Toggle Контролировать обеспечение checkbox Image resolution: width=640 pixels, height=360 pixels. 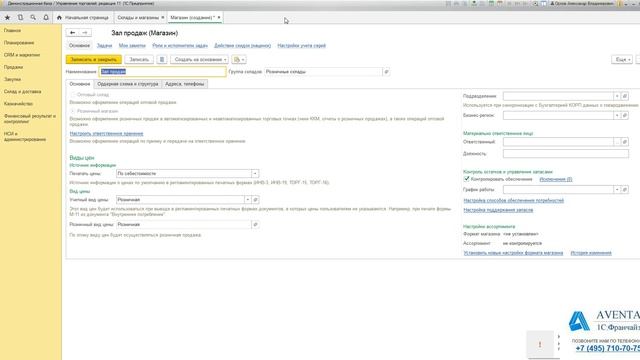[467, 179]
